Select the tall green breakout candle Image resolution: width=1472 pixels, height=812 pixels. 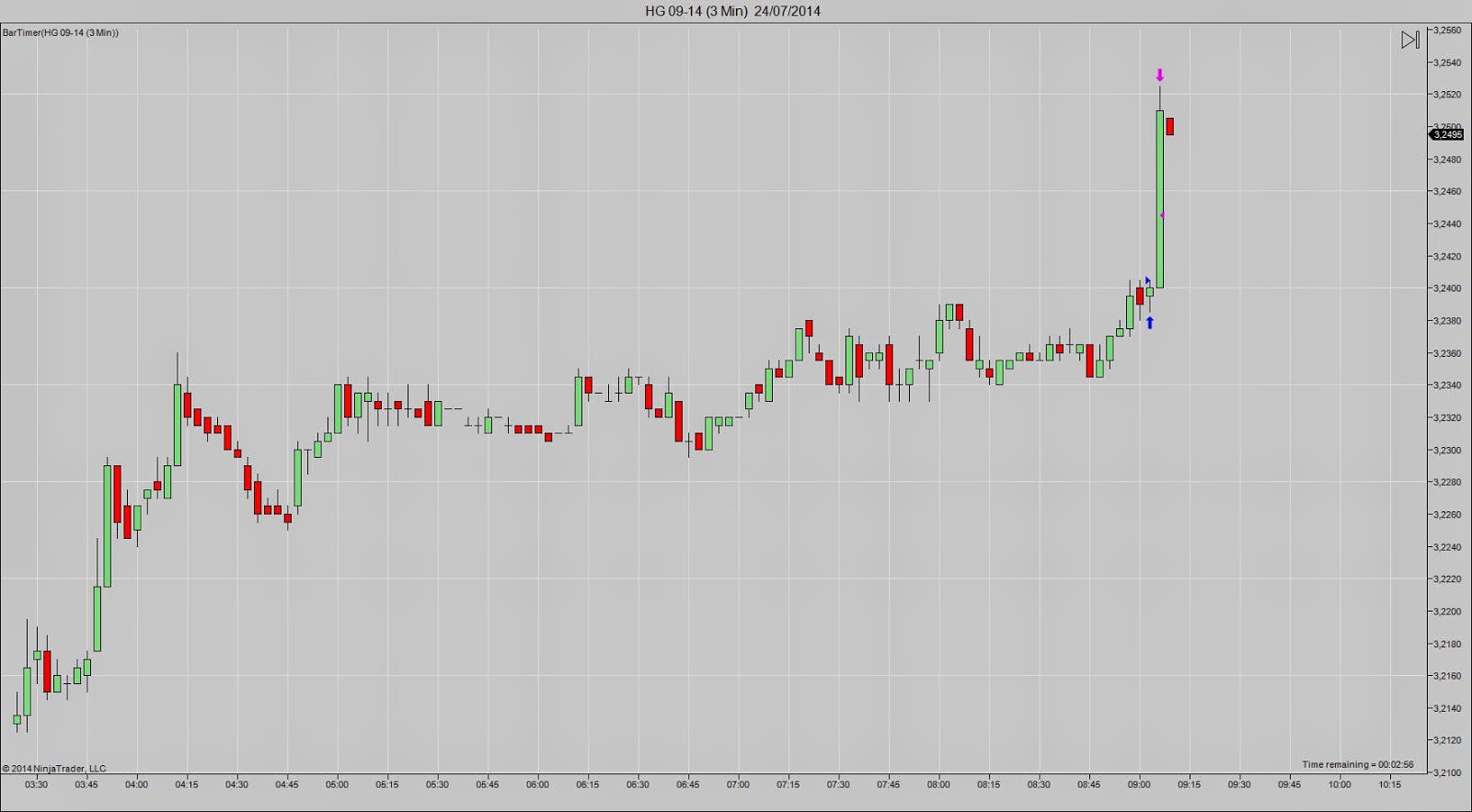[1160, 199]
